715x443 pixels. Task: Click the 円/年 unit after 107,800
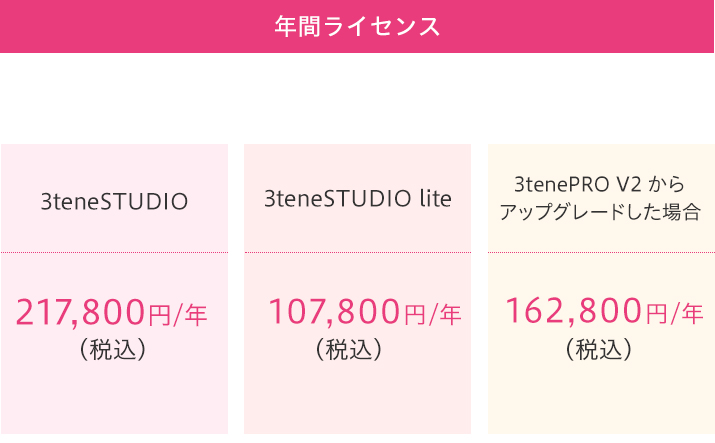[432, 315]
